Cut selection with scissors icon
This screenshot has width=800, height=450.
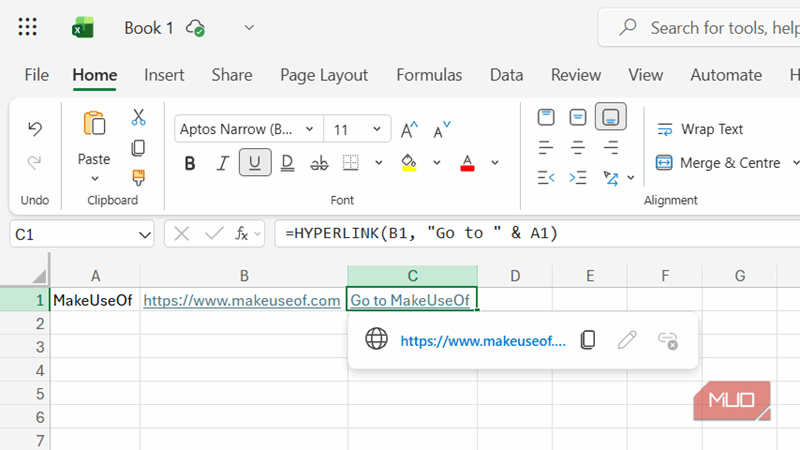pos(138,117)
